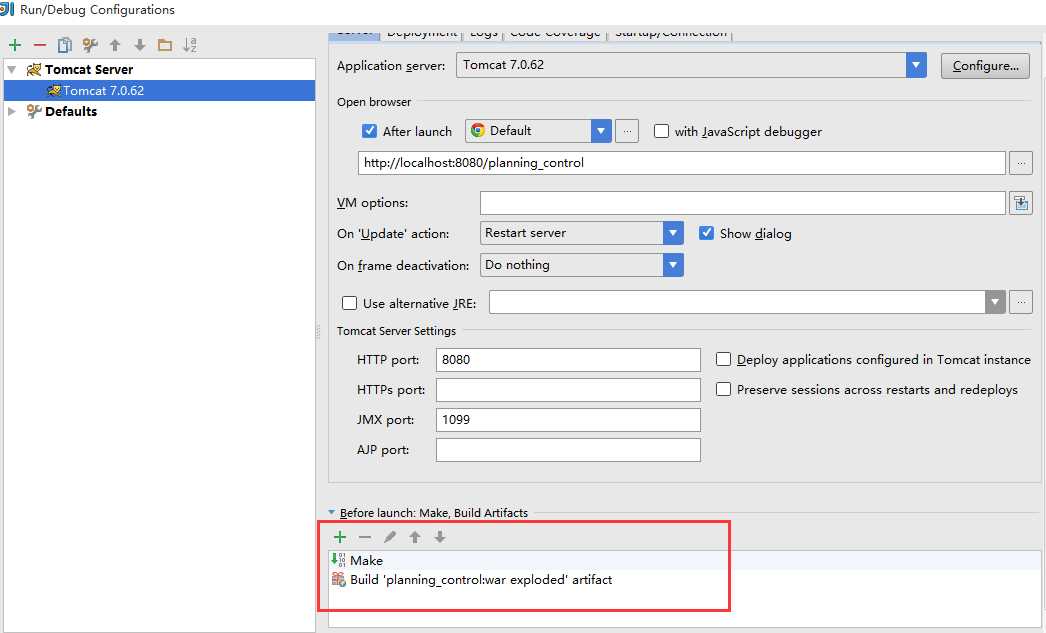Click the HTTPs port field
The image size is (1046, 633).
click(x=568, y=390)
